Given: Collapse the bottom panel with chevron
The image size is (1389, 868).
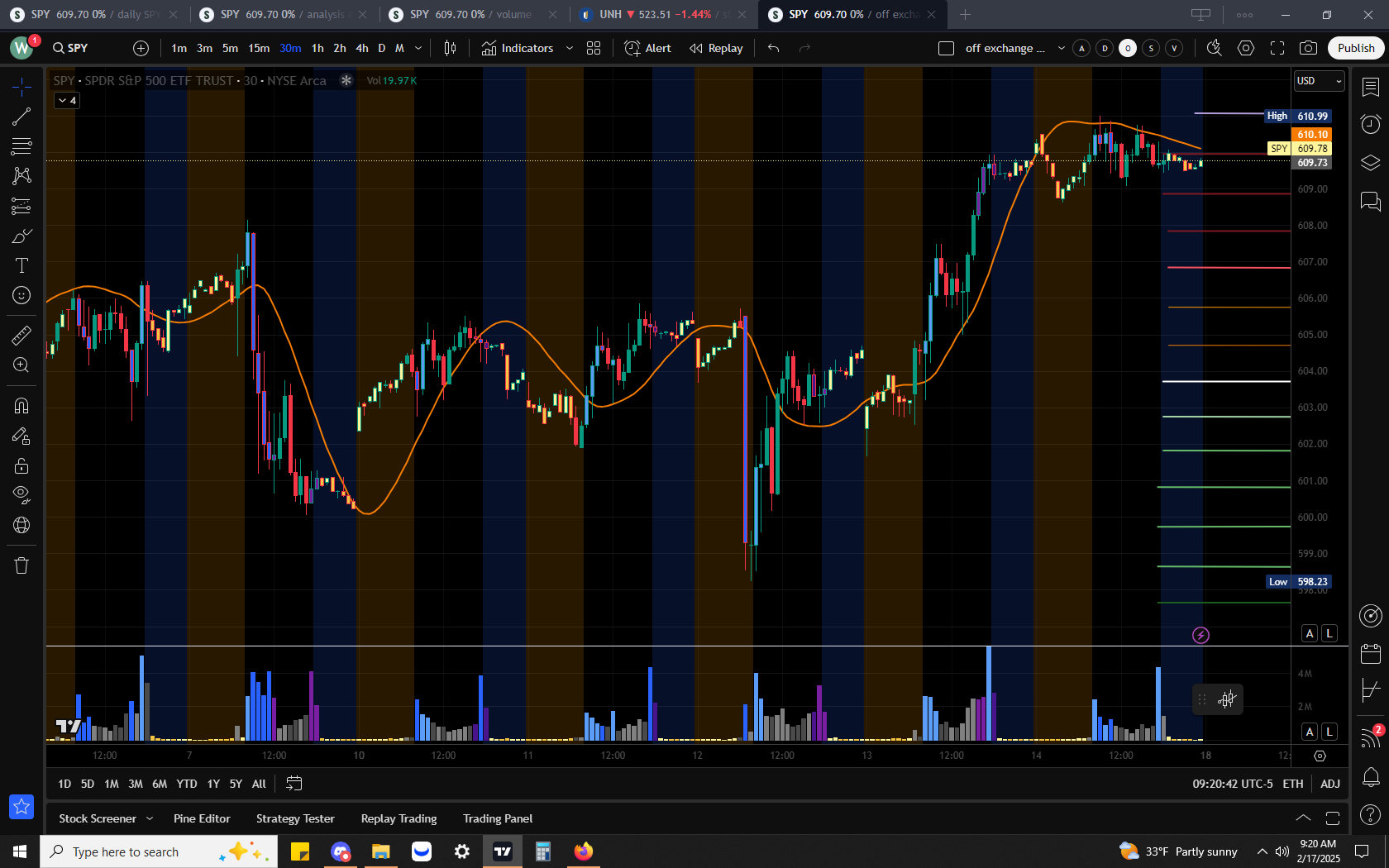Looking at the screenshot, I should click(1303, 818).
